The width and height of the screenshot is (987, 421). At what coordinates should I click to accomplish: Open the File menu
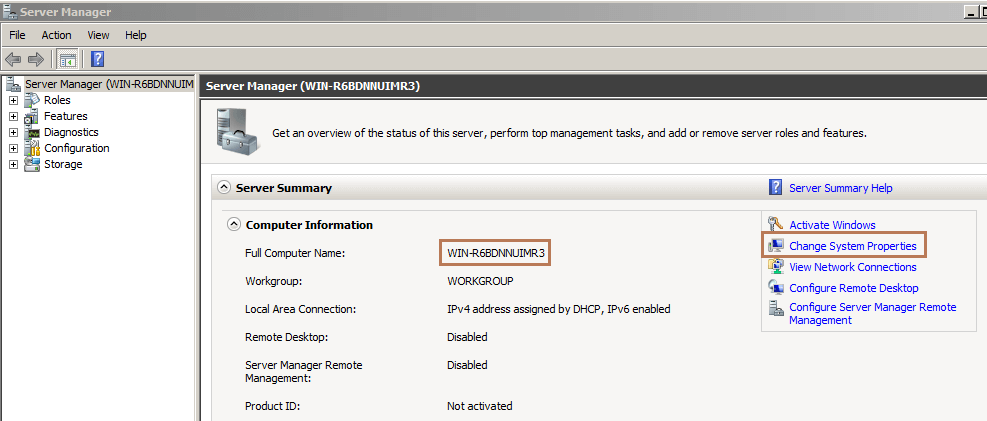[x=17, y=35]
